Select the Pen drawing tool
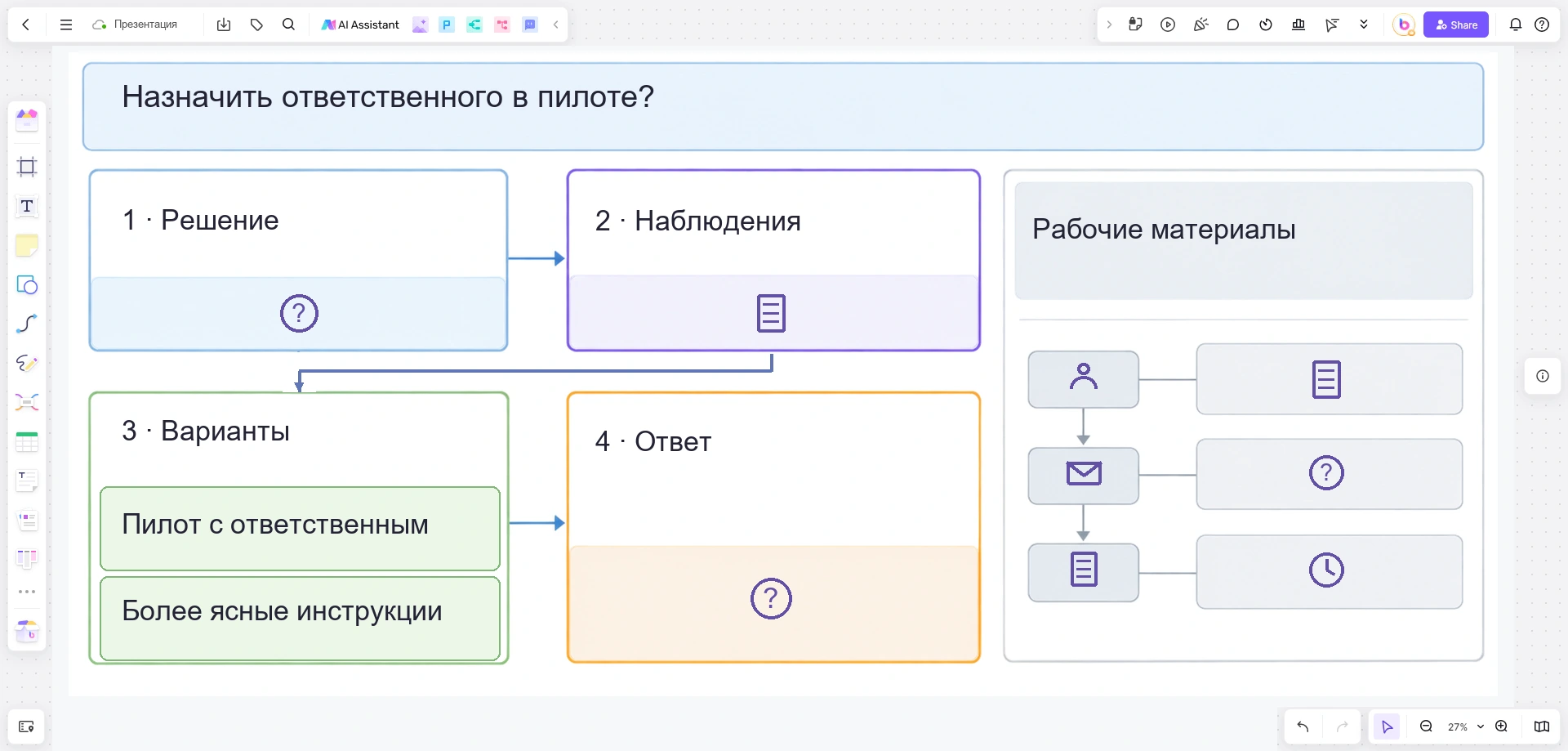Screen dimensions: 1568x751 tap(27, 363)
